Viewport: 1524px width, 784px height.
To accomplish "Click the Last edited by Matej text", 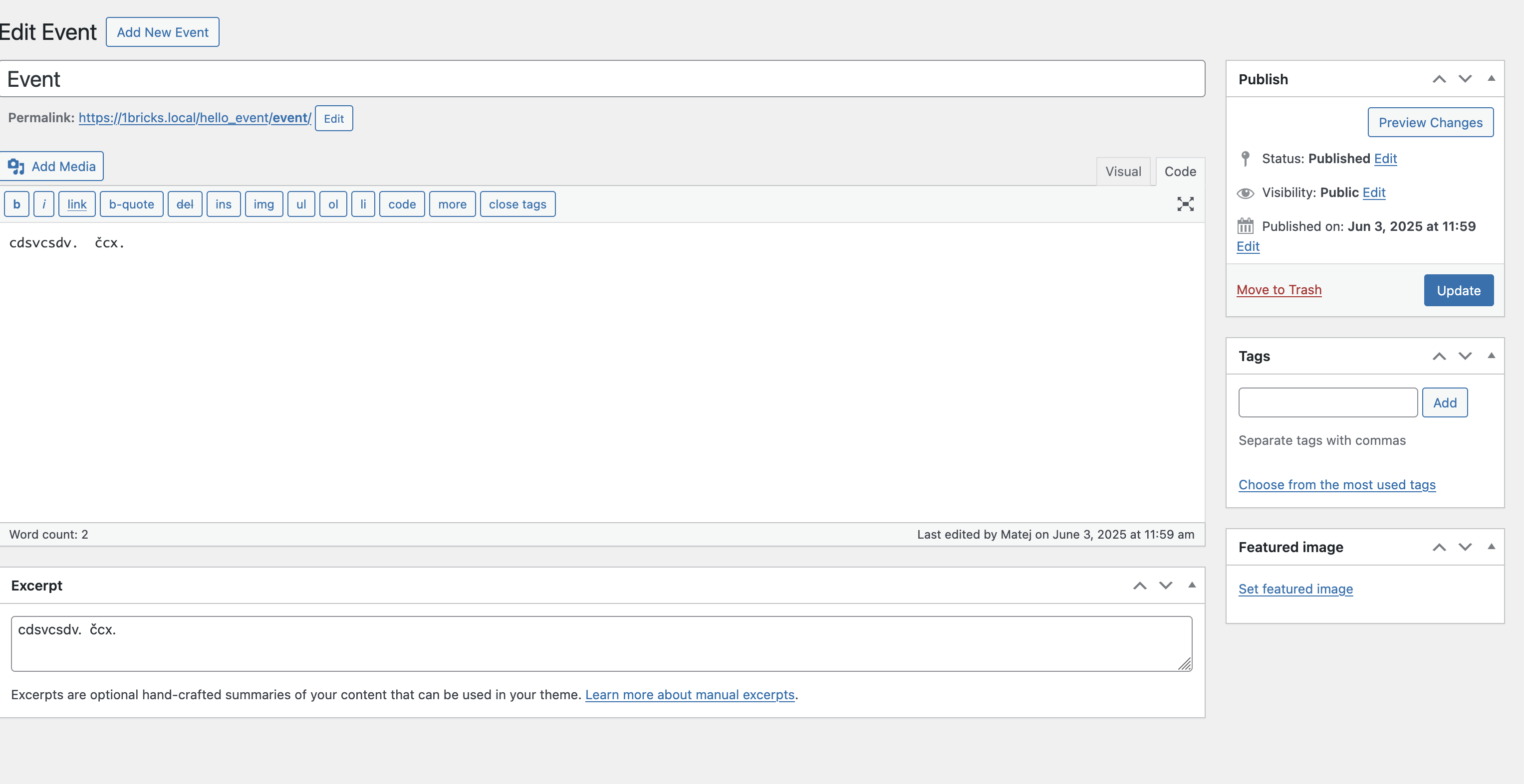I will tap(1056, 535).
